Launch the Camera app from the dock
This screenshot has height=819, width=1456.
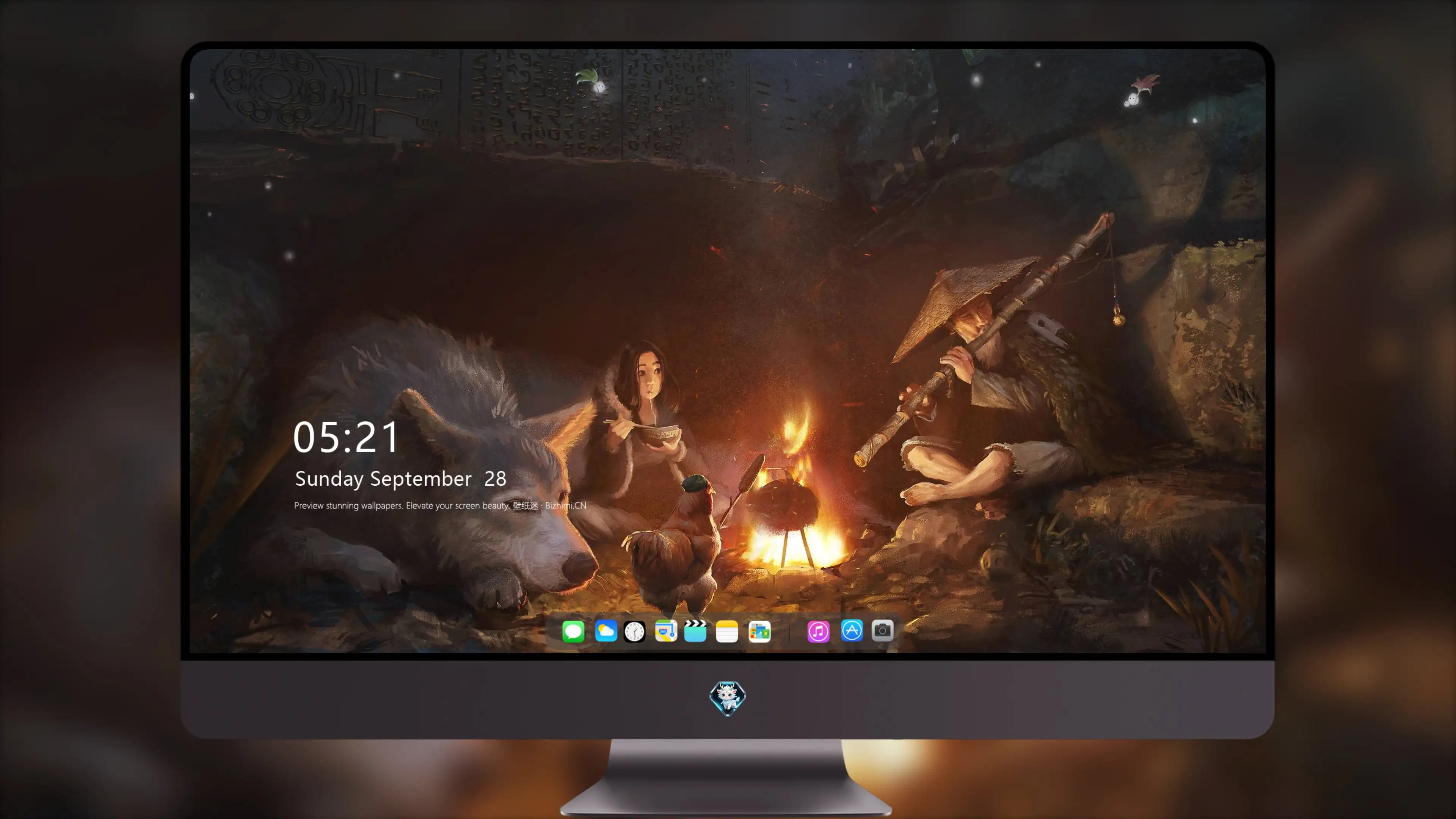tap(882, 631)
